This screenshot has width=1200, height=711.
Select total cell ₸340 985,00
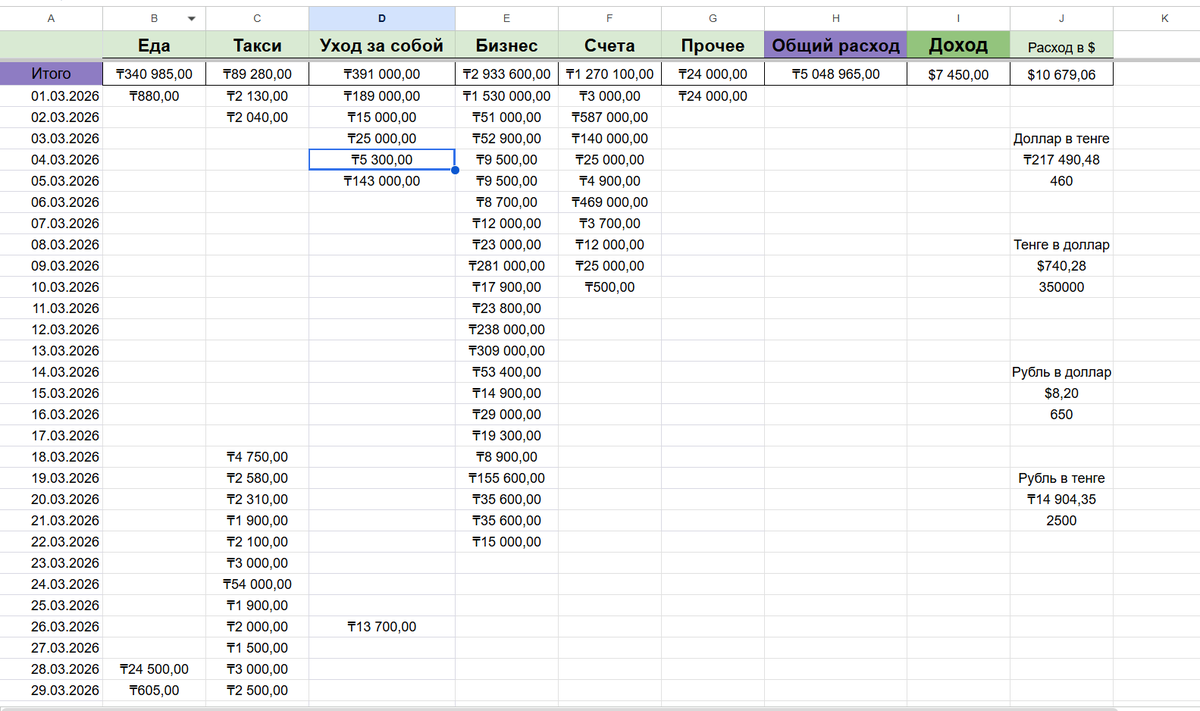(153, 74)
